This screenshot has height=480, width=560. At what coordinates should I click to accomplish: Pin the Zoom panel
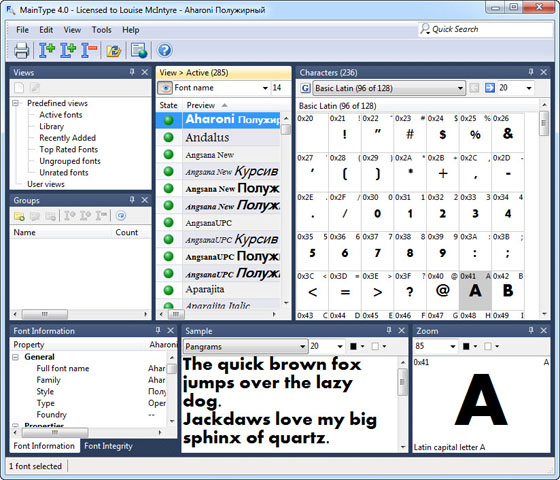(531, 330)
